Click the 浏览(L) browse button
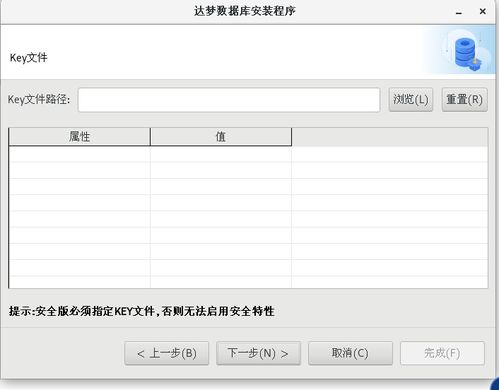Image resolution: width=499 pixels, height=390 pixels. pos(411,99)
